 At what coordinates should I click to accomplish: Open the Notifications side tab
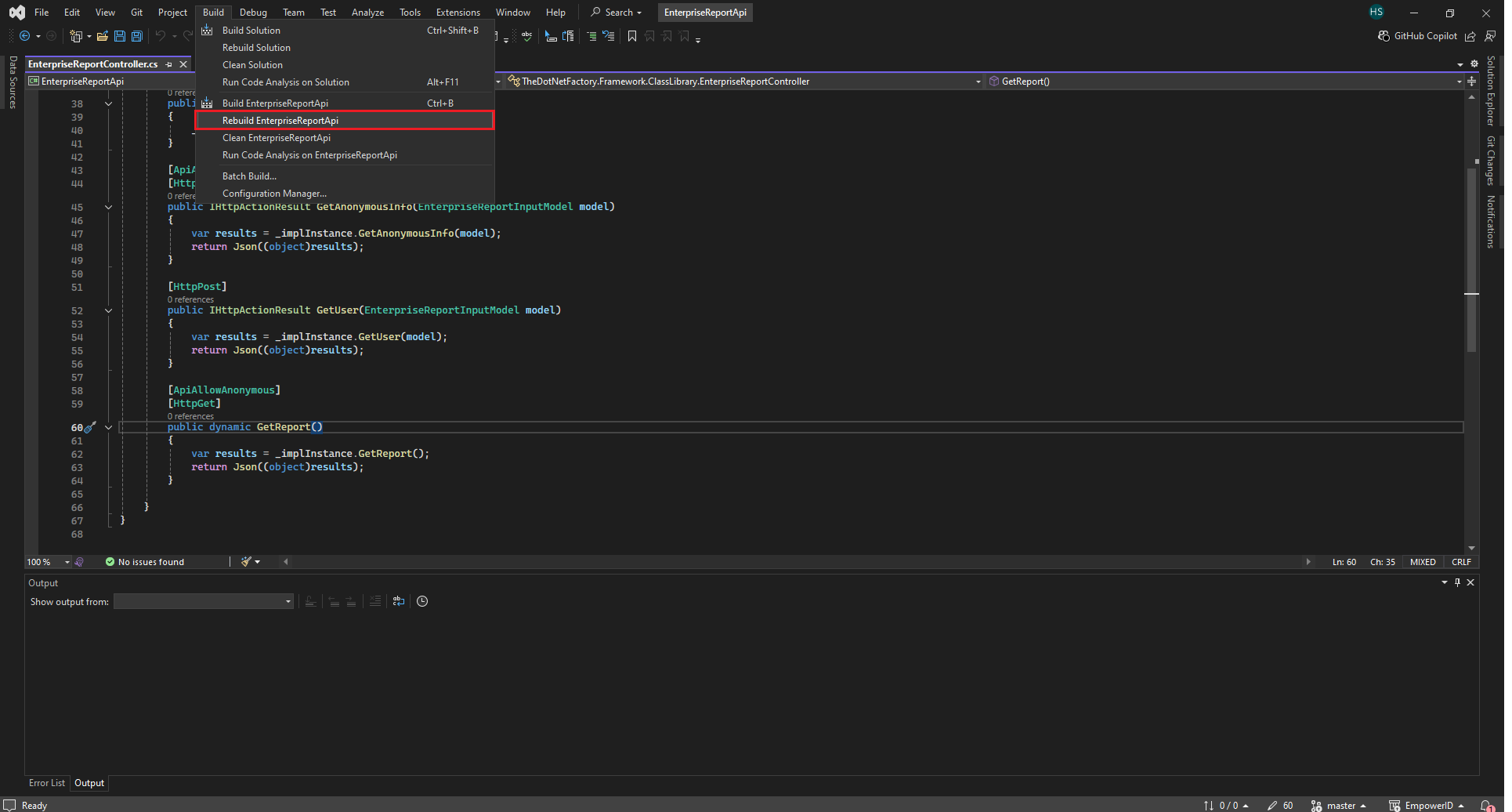coord(1491,221)
